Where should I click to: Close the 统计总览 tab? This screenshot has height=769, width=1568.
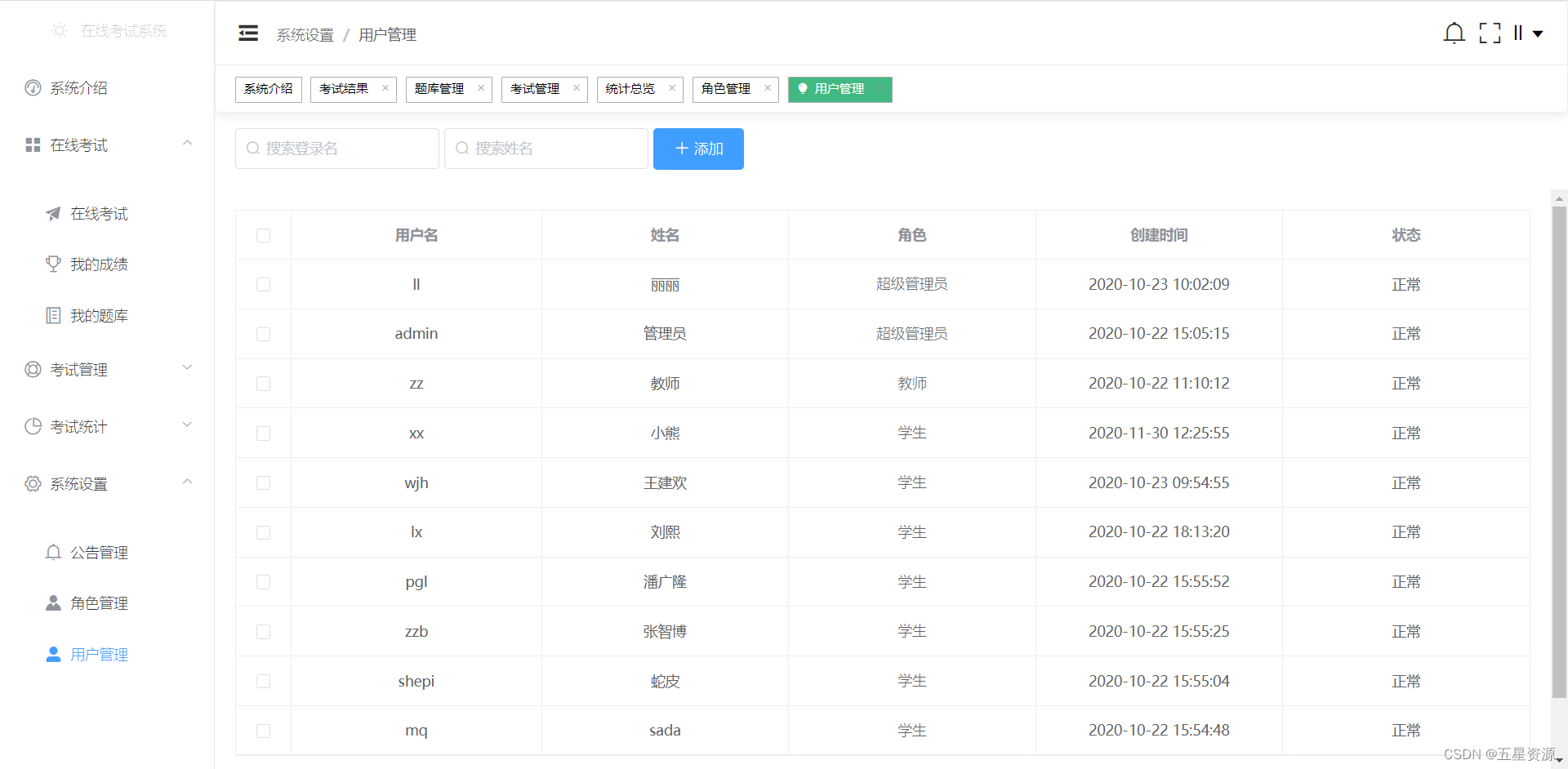[x=672, y=88]
